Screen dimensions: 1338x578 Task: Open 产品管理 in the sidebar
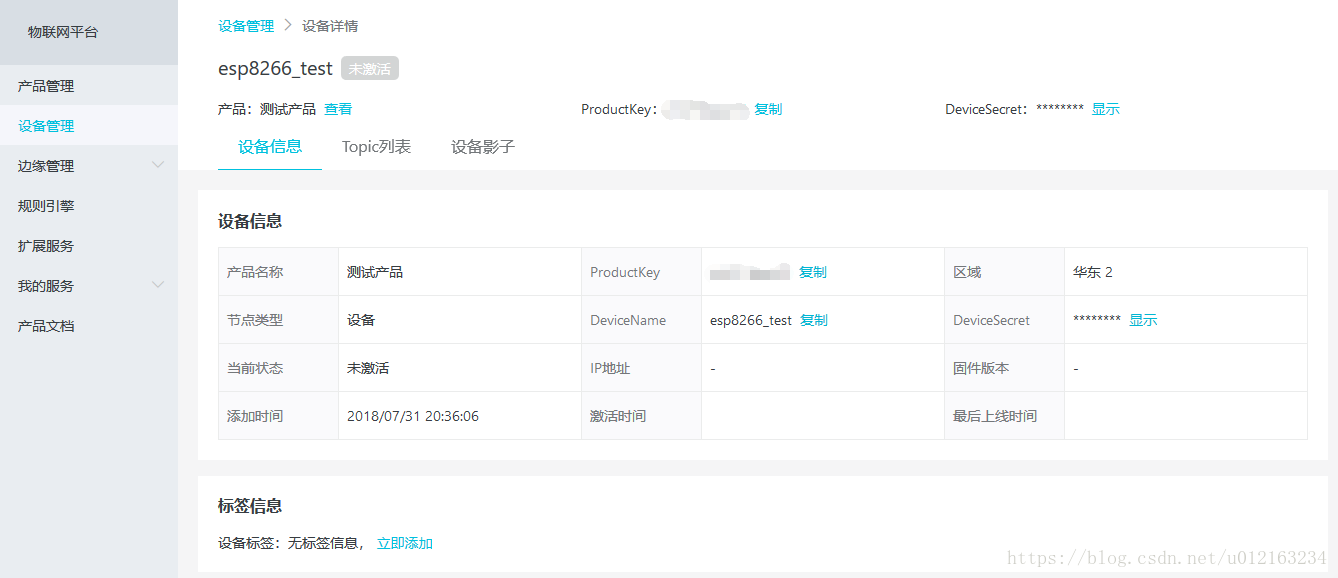(46, 86)
